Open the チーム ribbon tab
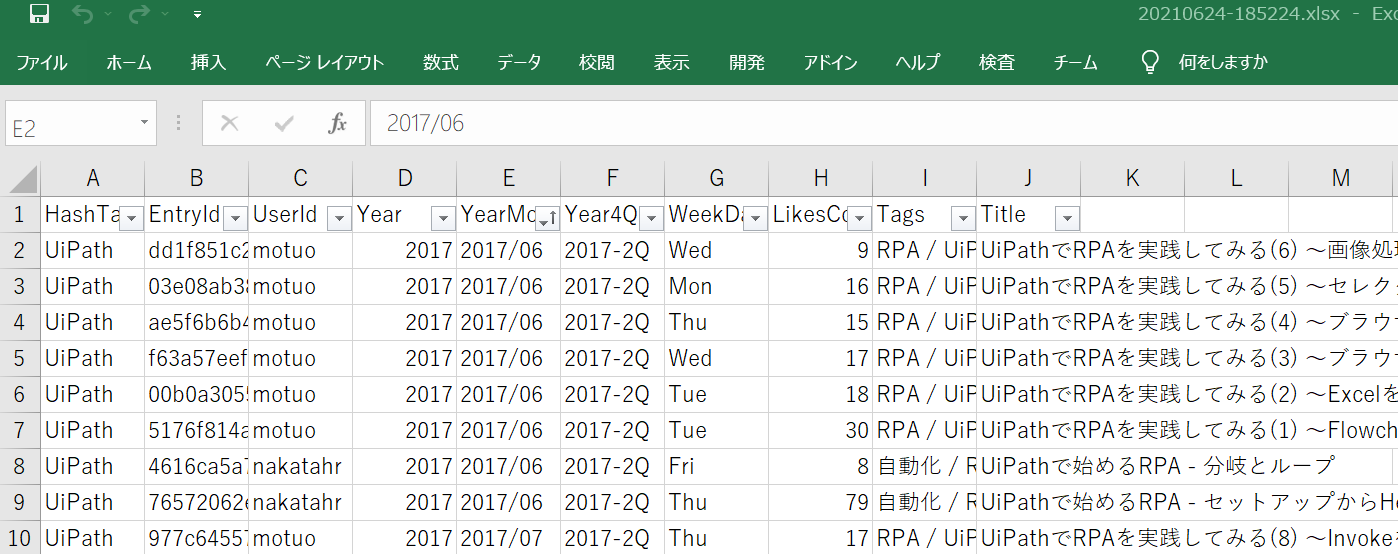 pos(1076,62)
